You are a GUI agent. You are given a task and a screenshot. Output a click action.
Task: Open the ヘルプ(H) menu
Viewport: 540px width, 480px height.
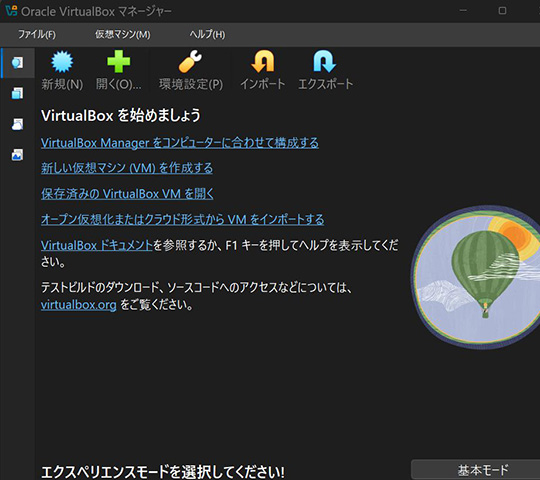207,34
